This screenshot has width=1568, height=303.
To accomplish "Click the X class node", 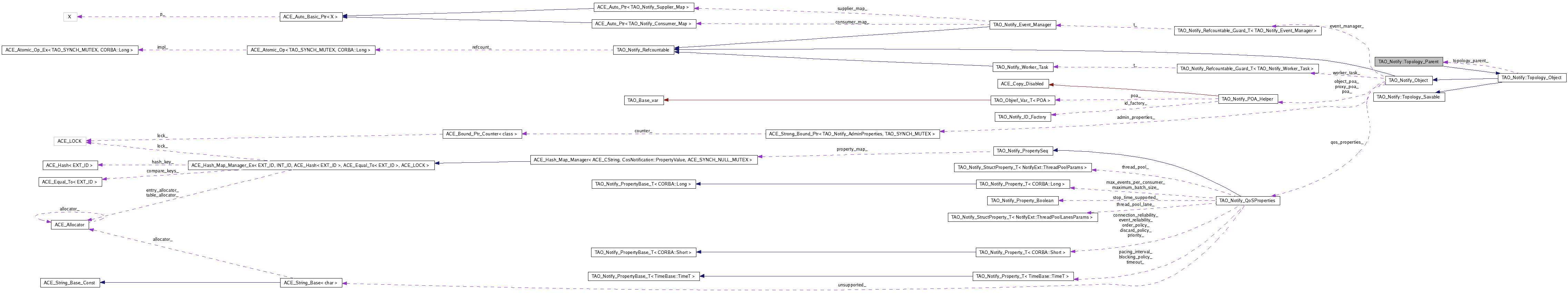I will point(70,17).
